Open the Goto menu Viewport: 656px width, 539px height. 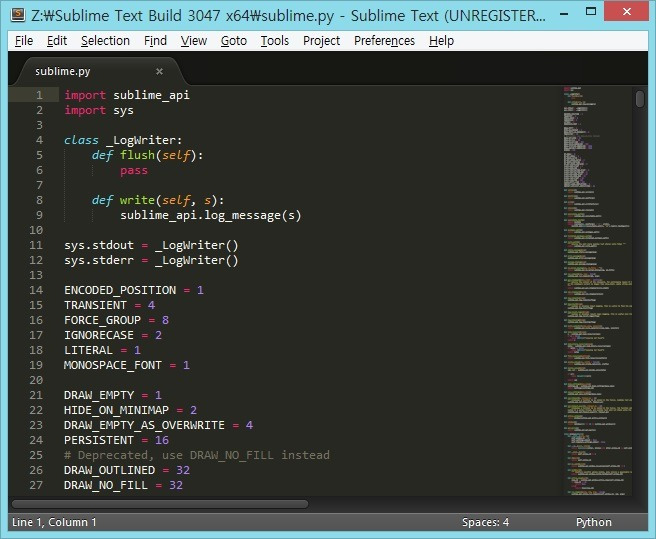pyautogui.click(x=234, y=41)
